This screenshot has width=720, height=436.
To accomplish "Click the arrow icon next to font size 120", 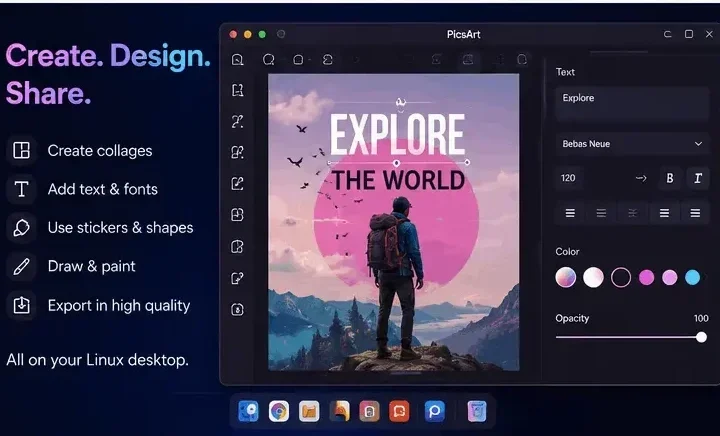I will click(x=641, y=178).
